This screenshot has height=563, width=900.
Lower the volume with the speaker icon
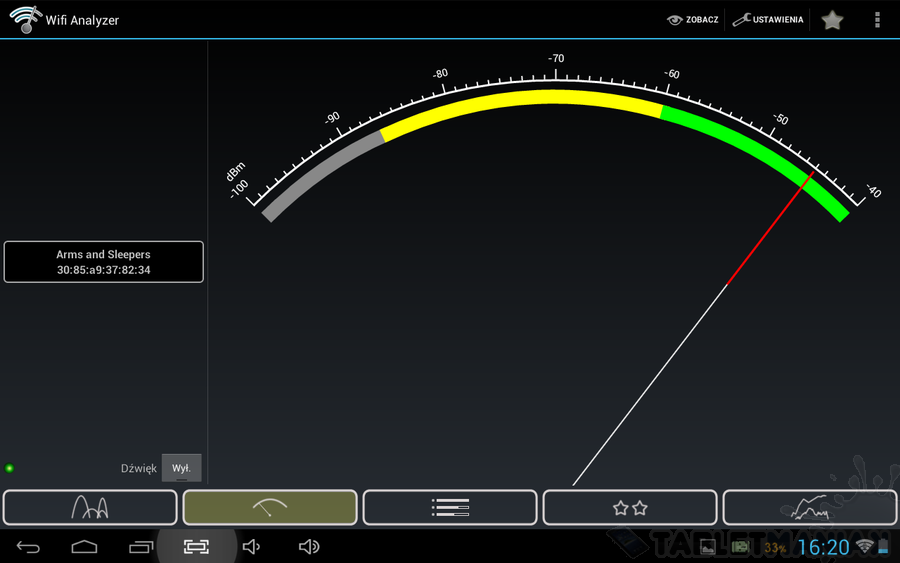[x=251, y=547]
